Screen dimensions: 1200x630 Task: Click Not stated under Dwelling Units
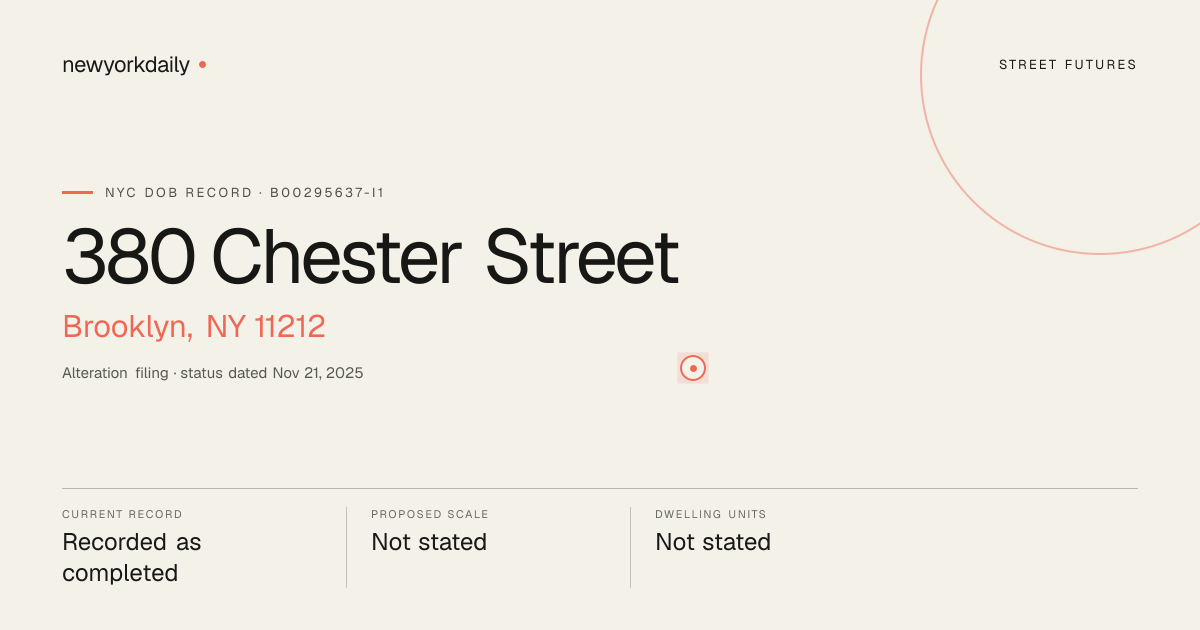(x=713, y=542)
